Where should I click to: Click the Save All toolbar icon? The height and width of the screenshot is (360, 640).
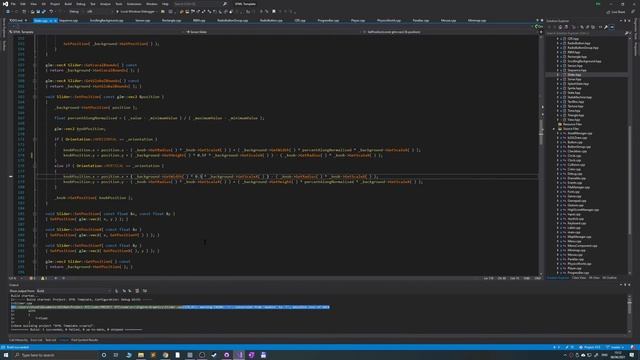click(x=44, y=12)
